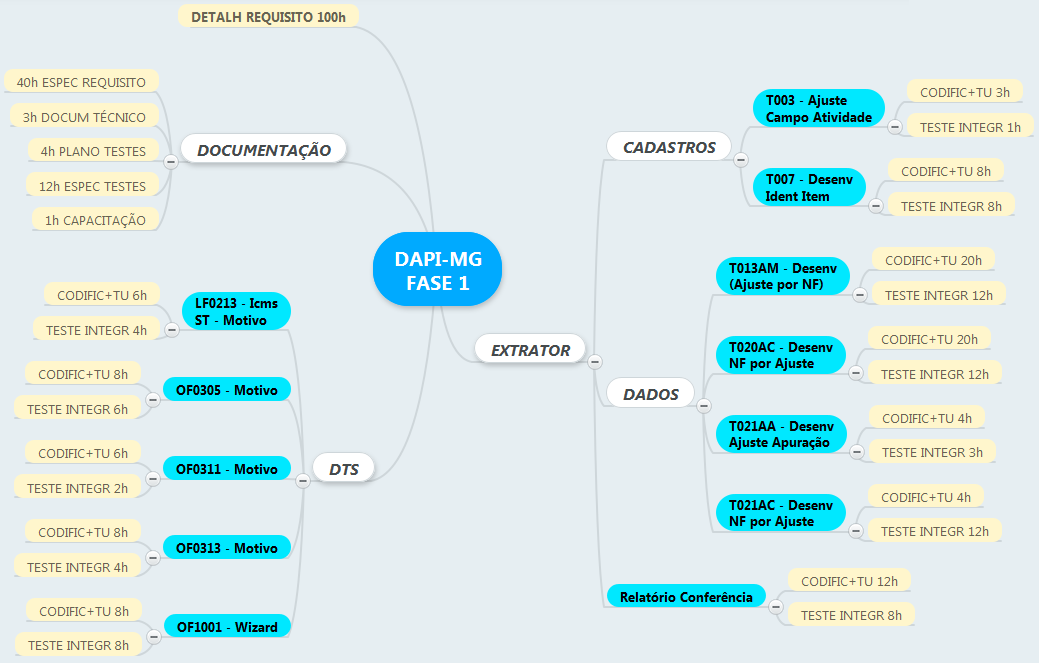
Task: Select T003 - Ajuste Campo Atividade node
Action: 819,109
